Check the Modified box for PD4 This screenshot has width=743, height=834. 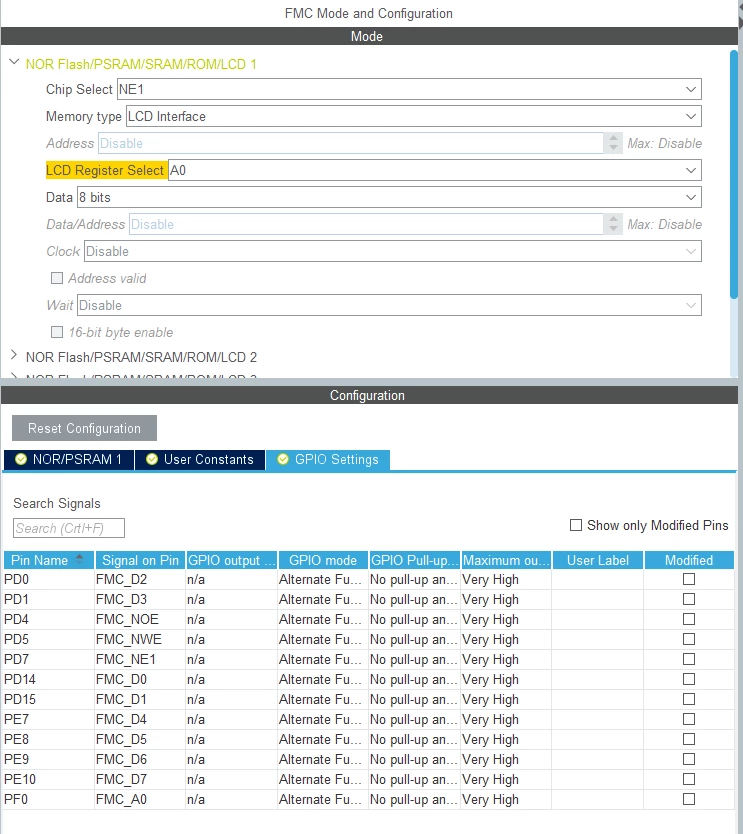coord(689,619)
